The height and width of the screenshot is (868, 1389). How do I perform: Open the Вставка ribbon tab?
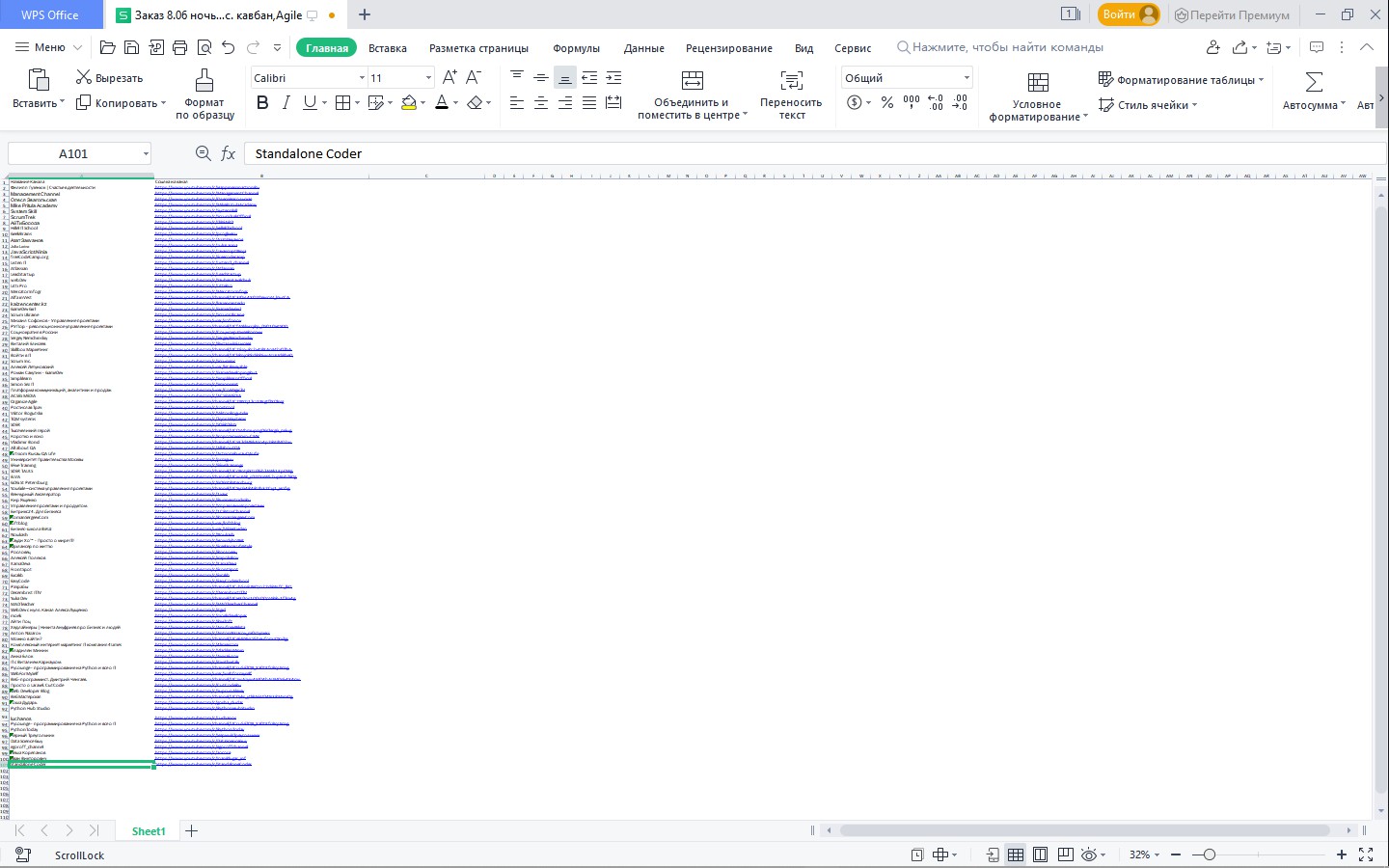388,48
